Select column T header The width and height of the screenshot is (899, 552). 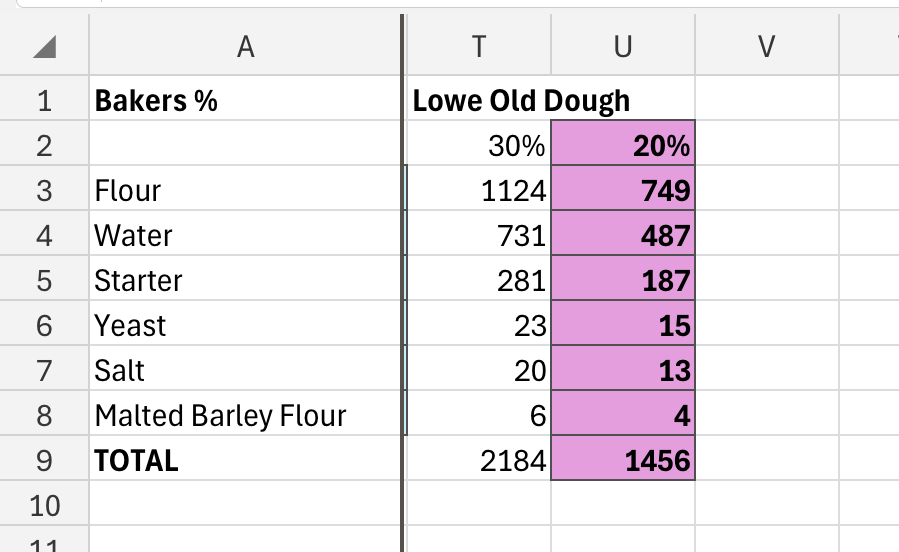[x=479, y=47]
